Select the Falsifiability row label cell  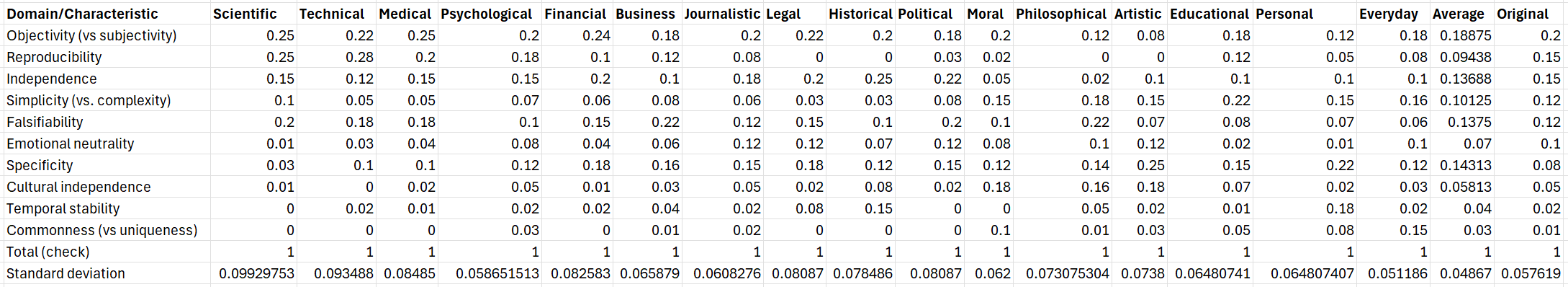pos(107,122)
